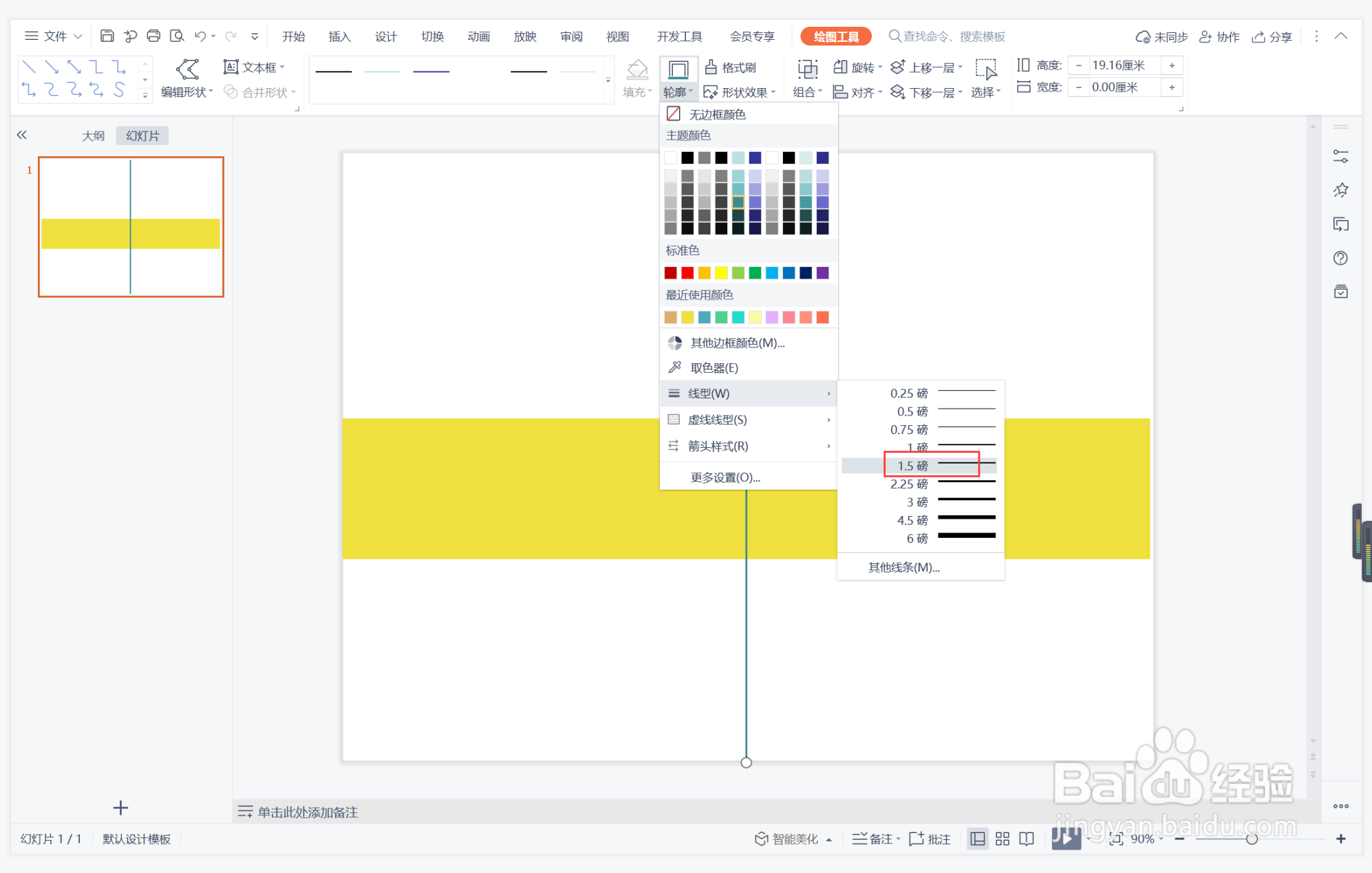
Task: Click the Save icon in quick toolbar
Action: 107,36
